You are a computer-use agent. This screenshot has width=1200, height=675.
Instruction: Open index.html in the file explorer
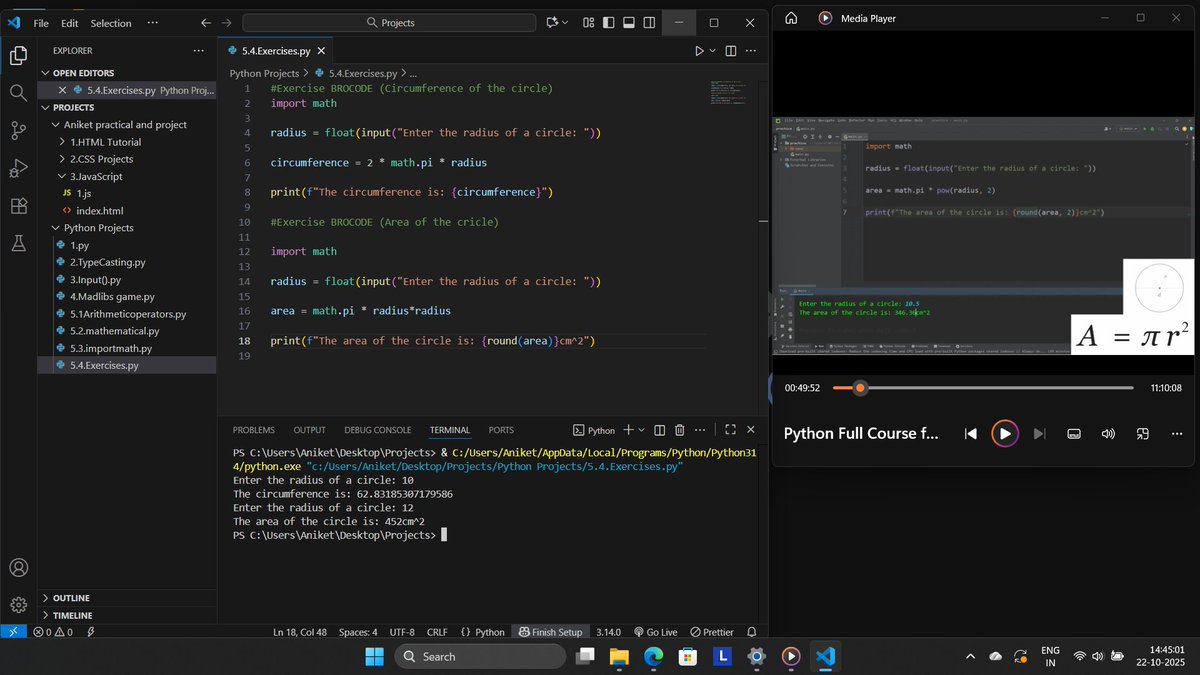100,211
